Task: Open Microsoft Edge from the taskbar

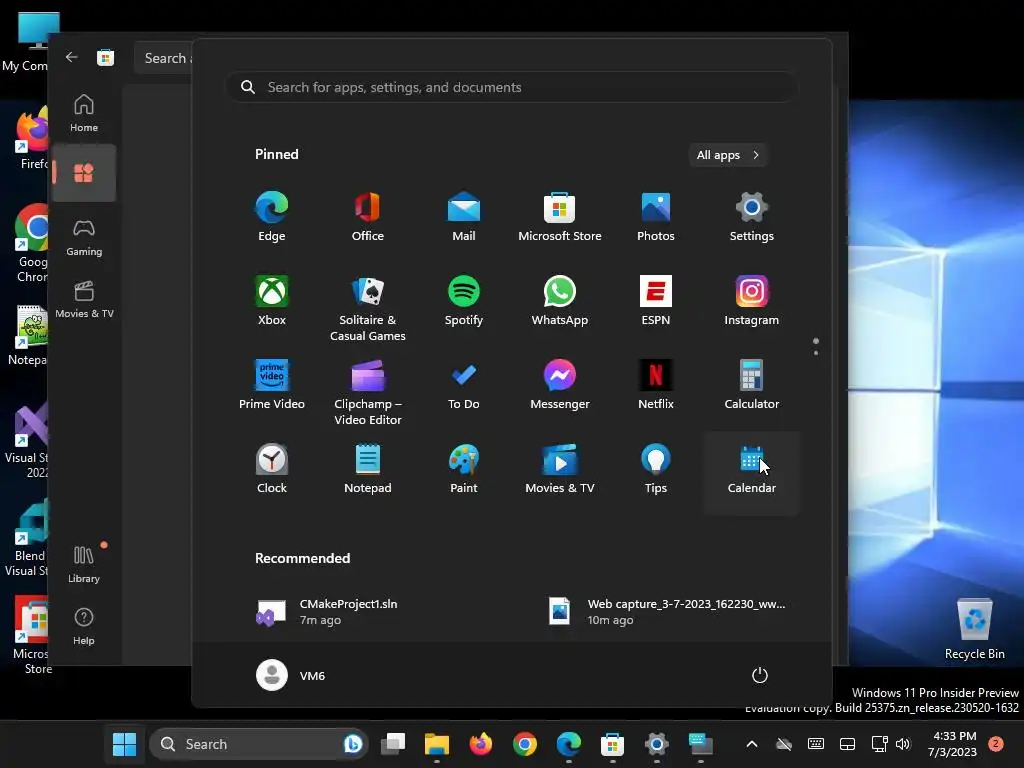Action: click(x=569, y=744)
